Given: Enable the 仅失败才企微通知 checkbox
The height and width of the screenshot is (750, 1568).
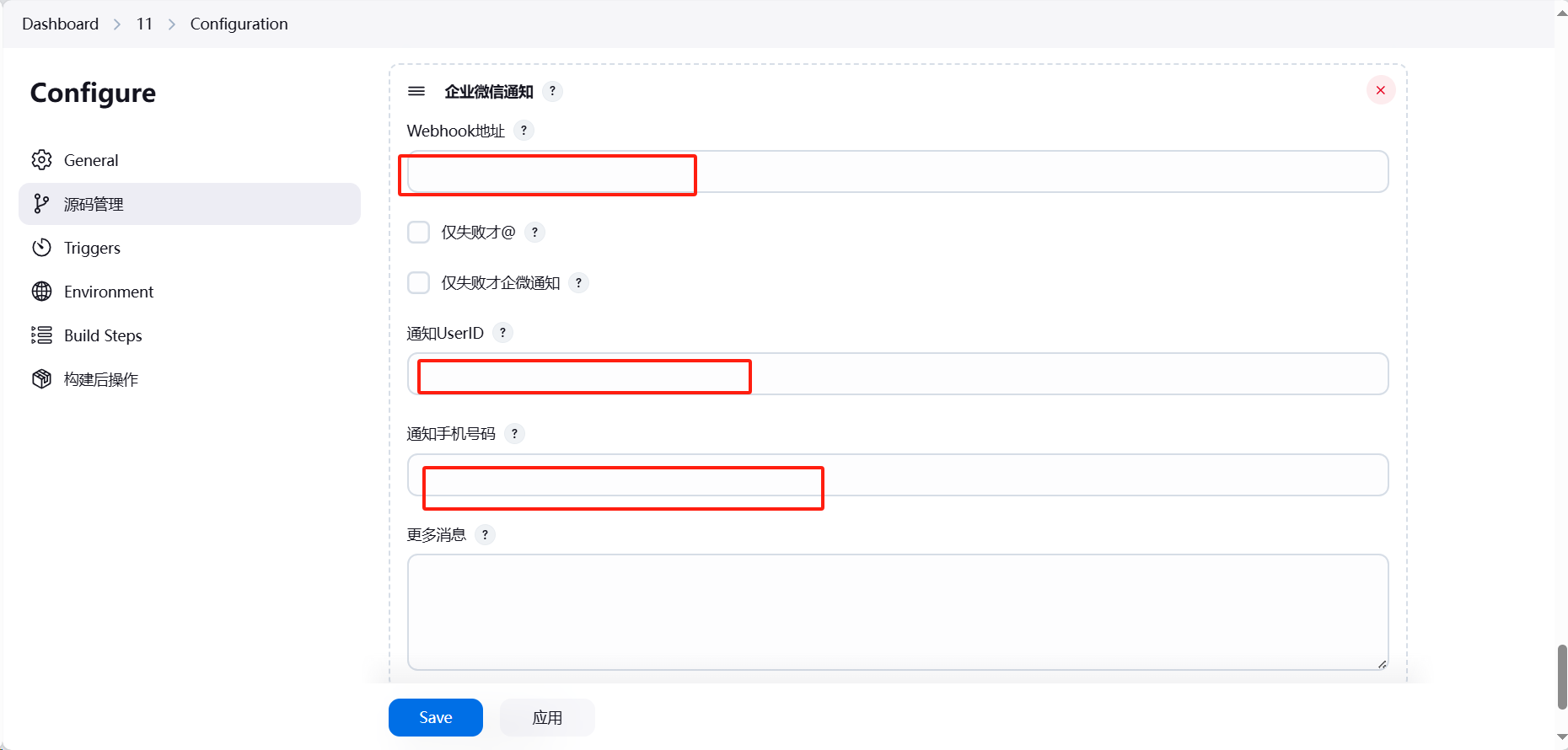Looking at the screenshot, I should pyautogui.click(x=419, y=282).
